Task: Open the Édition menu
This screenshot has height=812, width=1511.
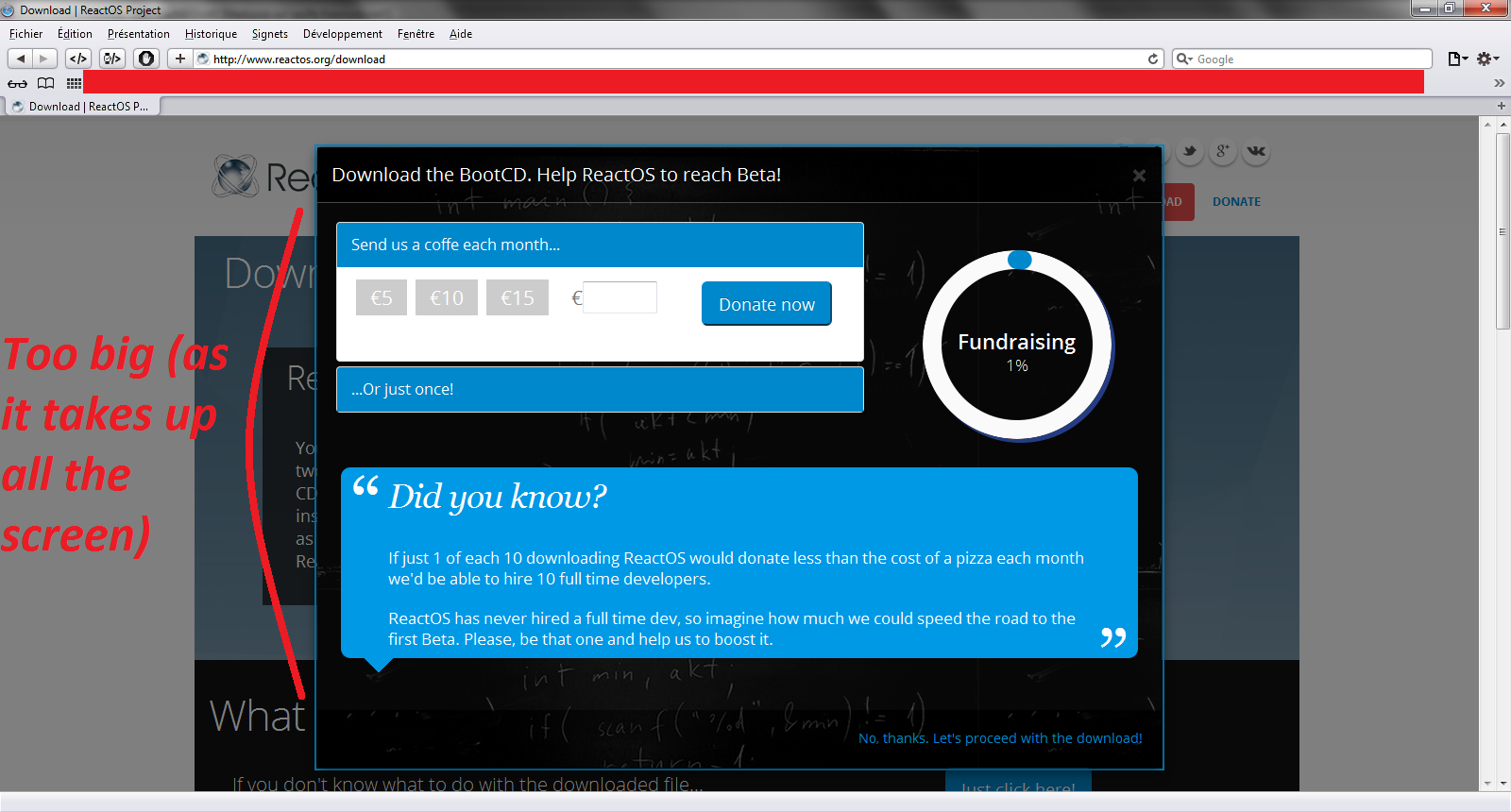Action: coord(75,34)
